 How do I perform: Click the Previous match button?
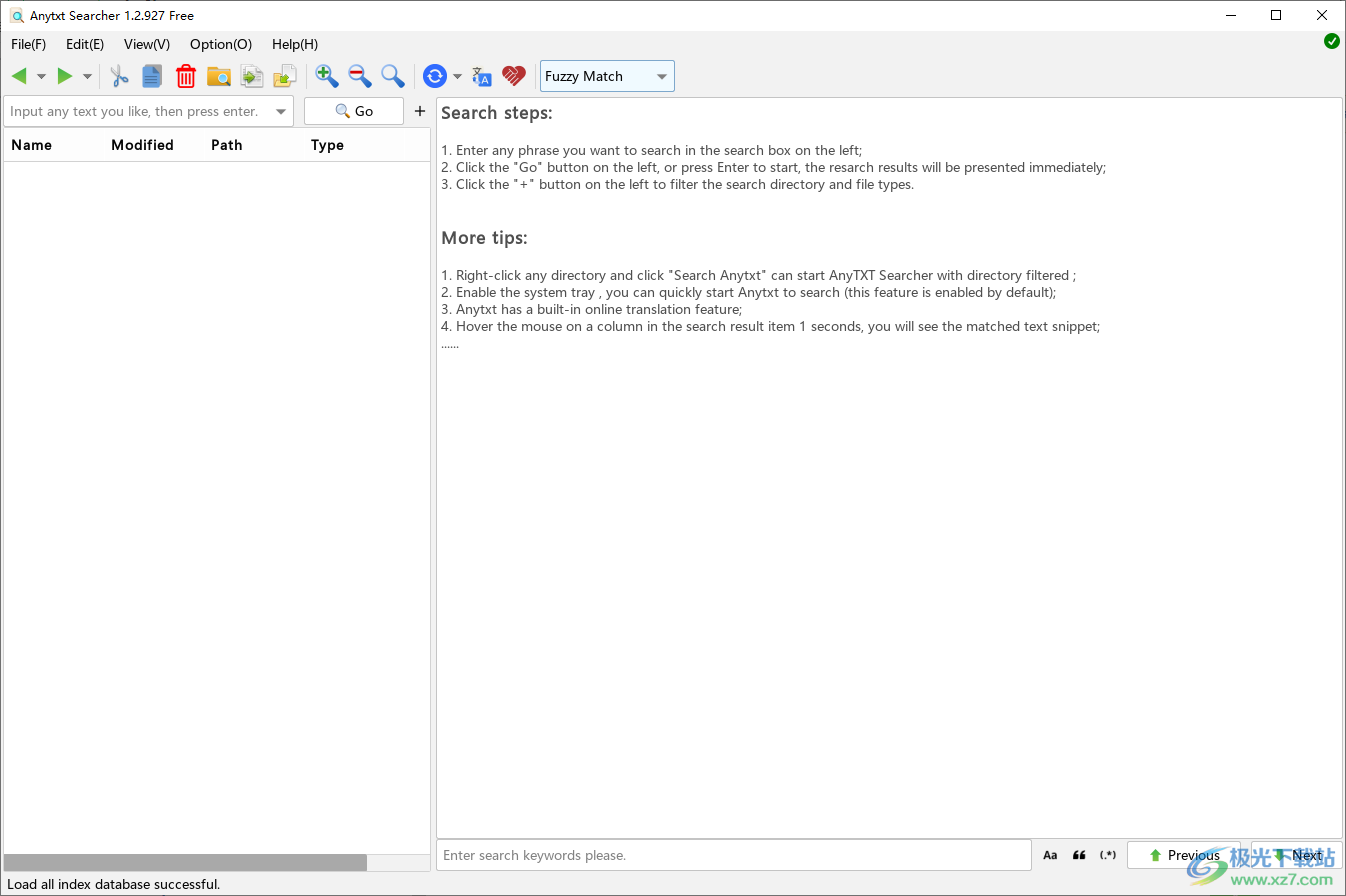coord(1184,855)
